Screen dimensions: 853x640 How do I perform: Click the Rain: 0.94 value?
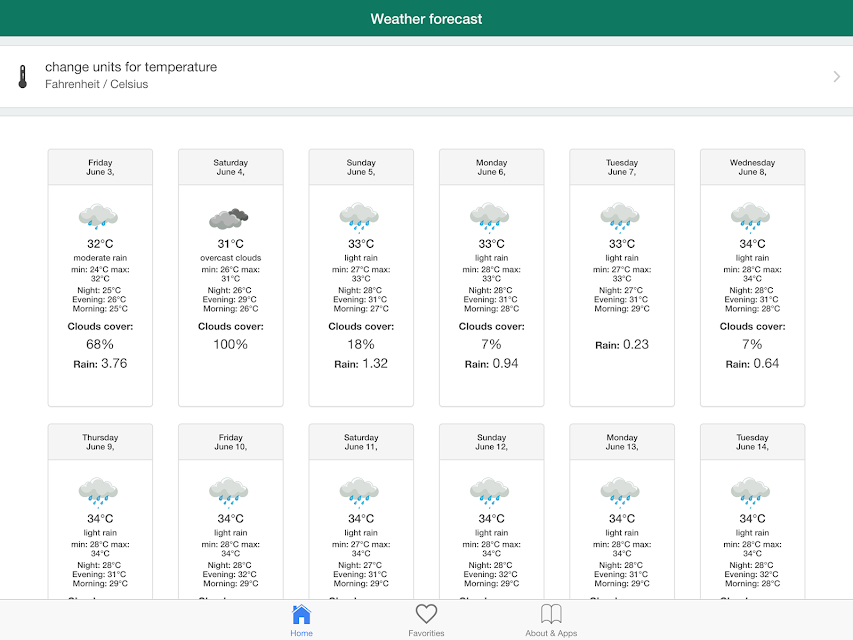pos(492,364)
